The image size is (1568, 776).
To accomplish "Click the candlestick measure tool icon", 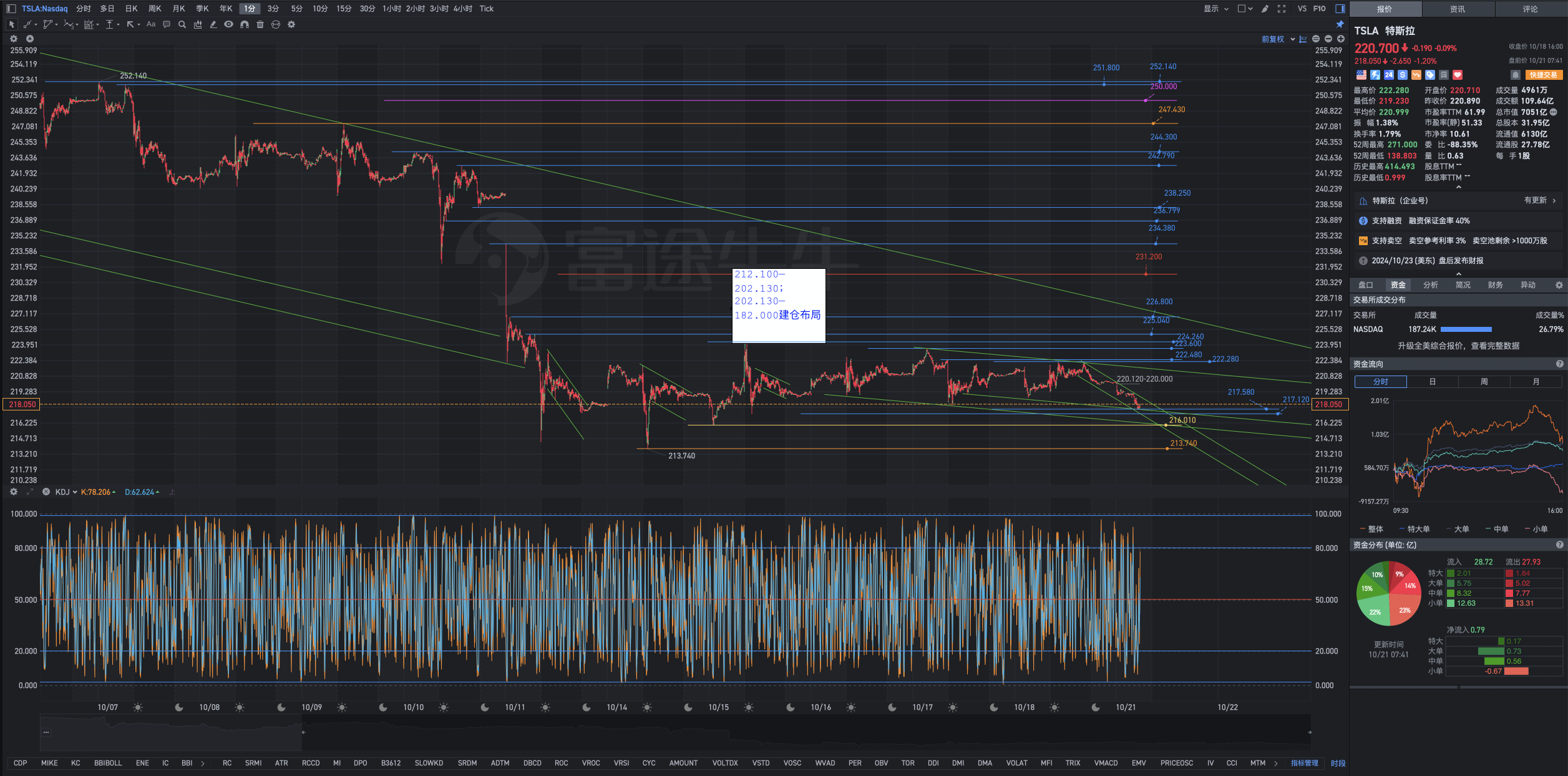I will pyautogui.click(x=198, y=24).
